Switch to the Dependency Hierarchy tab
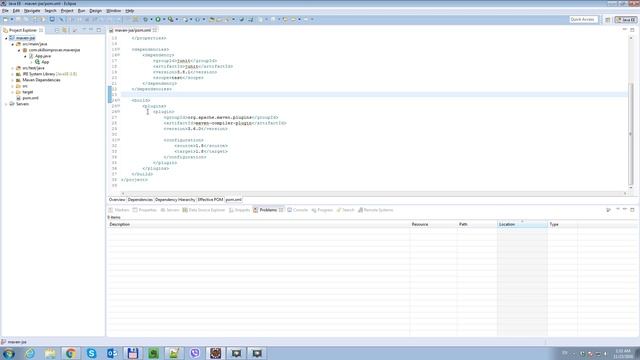Screen dimensions: 640x360 (x=175, y=200)
